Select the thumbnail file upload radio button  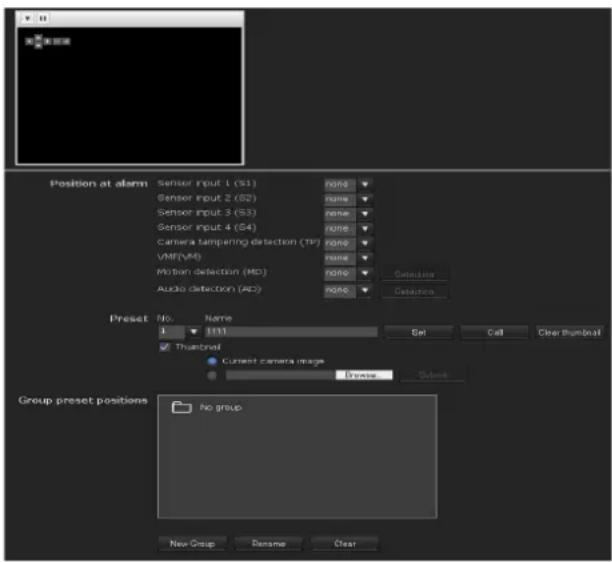(x=212, y=375)
